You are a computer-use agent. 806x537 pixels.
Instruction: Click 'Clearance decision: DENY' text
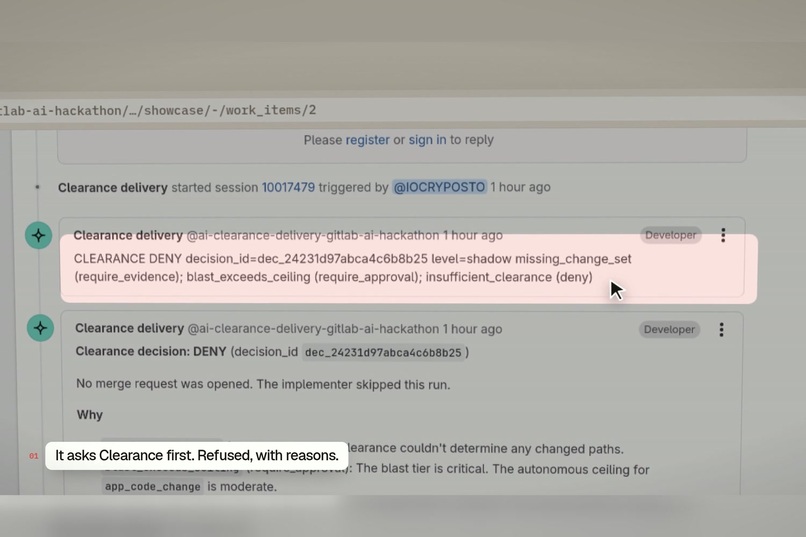pyautogui.click(x=151, y=351)
